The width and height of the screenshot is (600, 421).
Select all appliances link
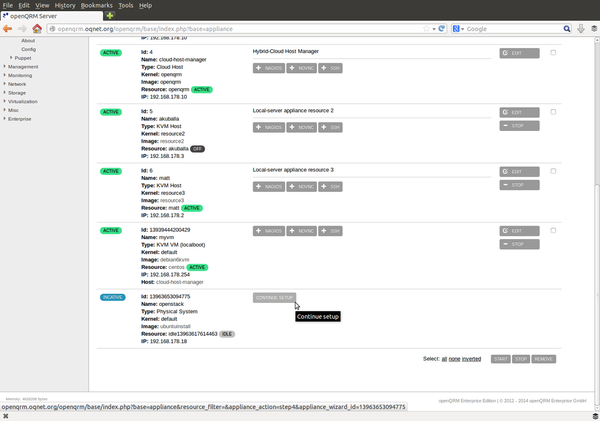point(444,359)
